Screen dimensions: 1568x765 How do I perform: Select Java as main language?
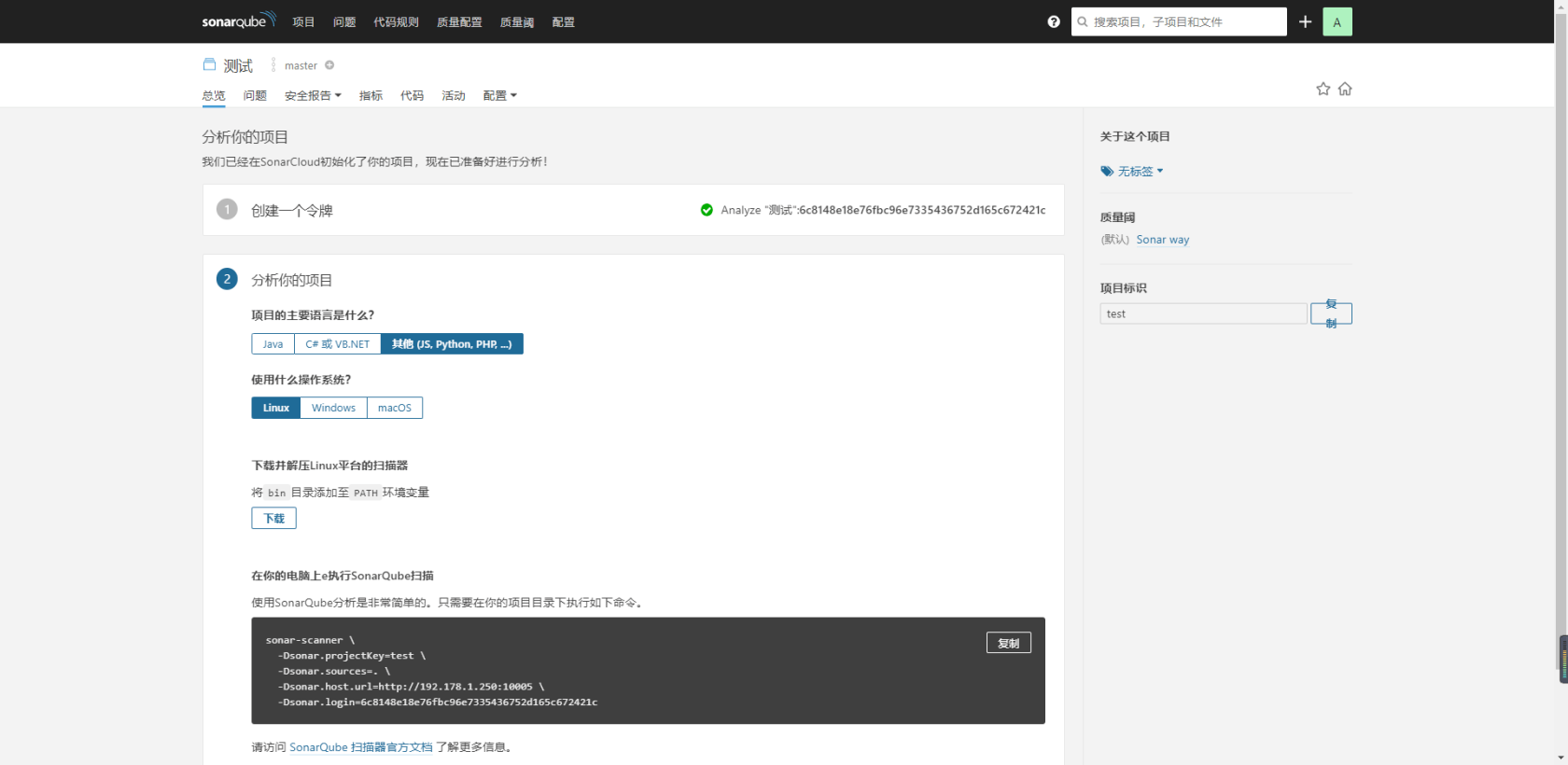273,344
